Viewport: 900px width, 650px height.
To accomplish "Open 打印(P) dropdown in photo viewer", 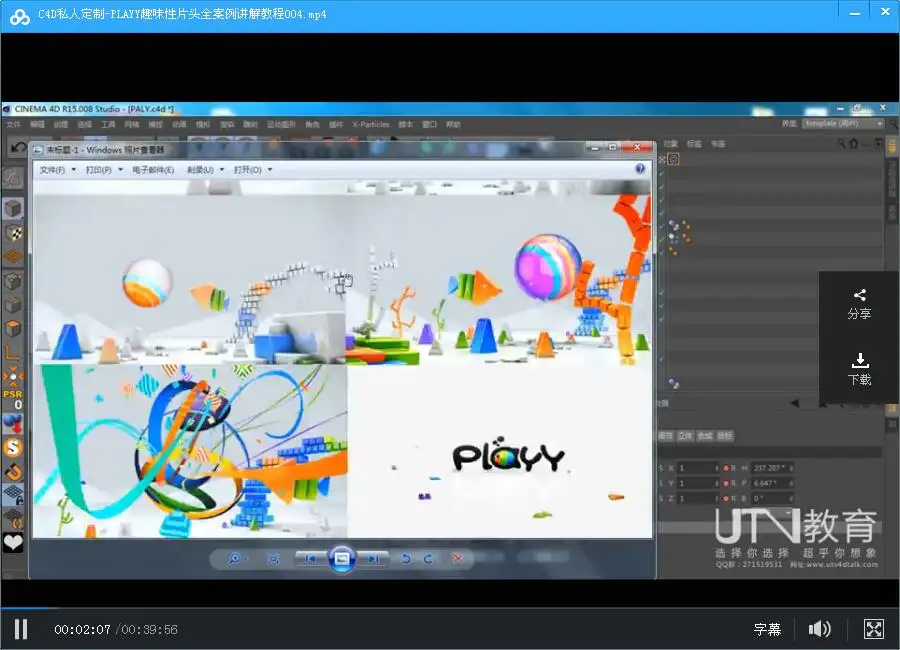I will pyautogui.click(x=104, y=169).
